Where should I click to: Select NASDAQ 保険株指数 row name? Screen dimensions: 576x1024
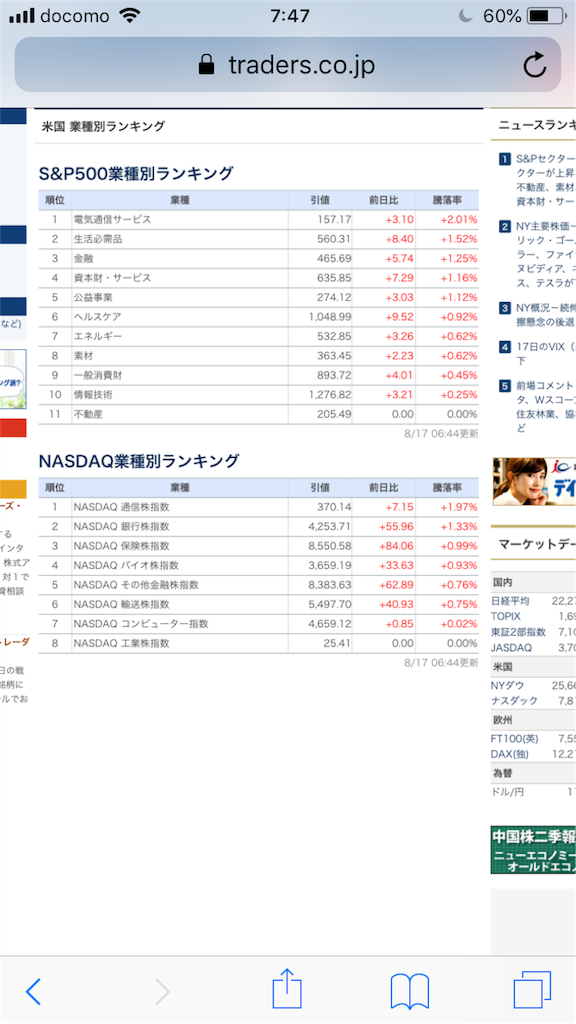(121, 546)
